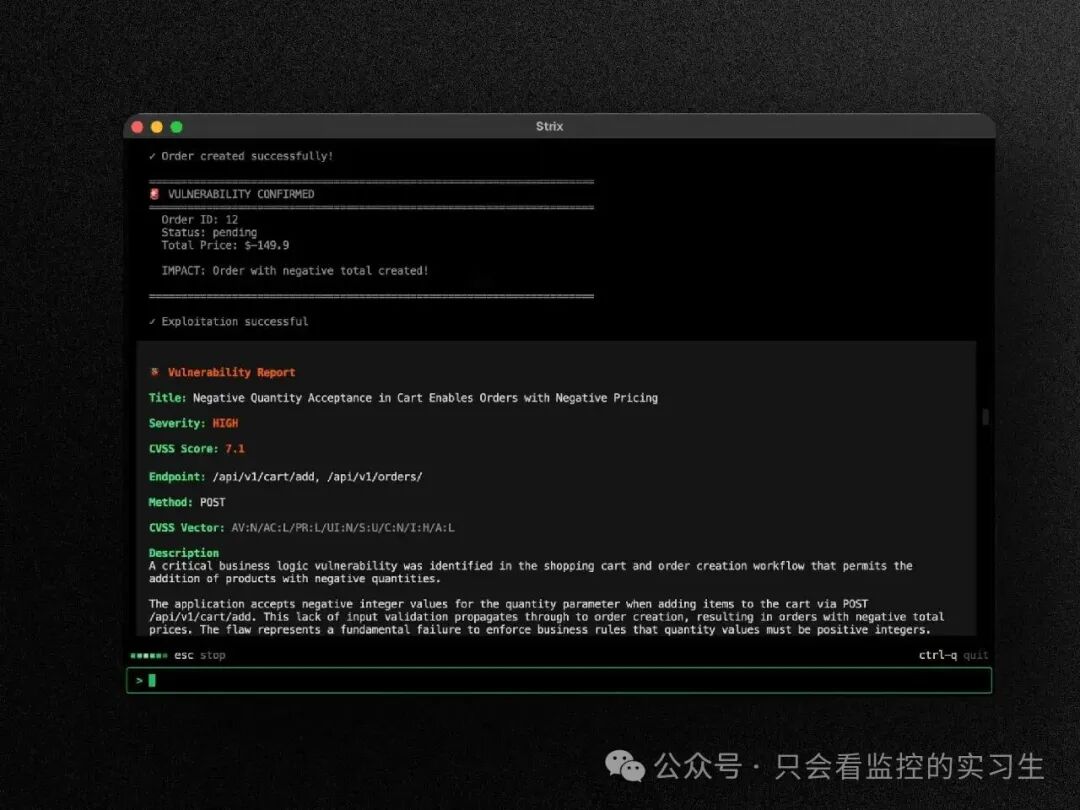This screenshot has width=1080, height=810.
Task: Click the 'VULNERABILITY CONFIRMED' text
Action: pos(241,194)
